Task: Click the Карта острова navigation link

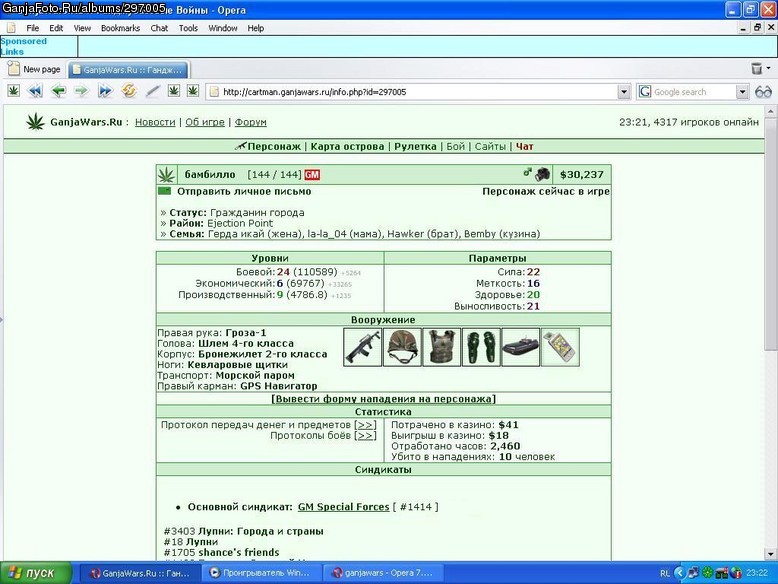Action: (x=347, y=146)
